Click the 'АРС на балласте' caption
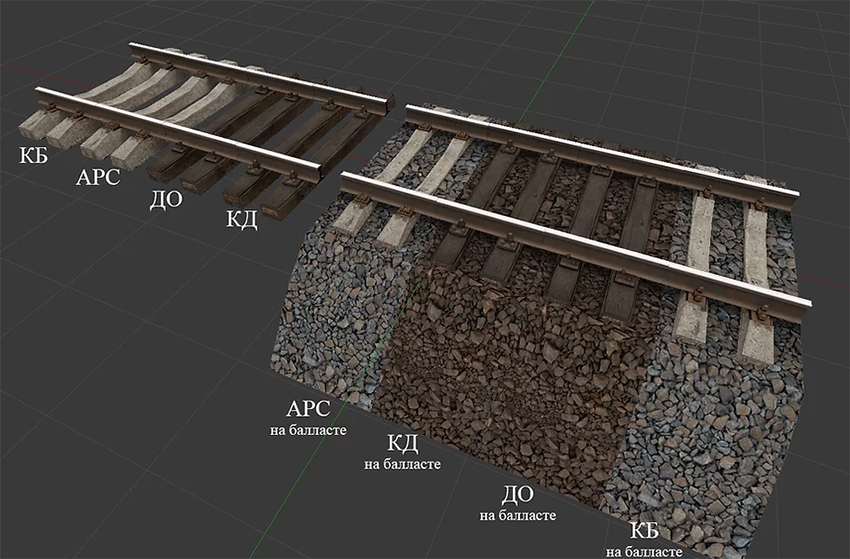This screenshot has height=559, width=850. pos(308,418)
